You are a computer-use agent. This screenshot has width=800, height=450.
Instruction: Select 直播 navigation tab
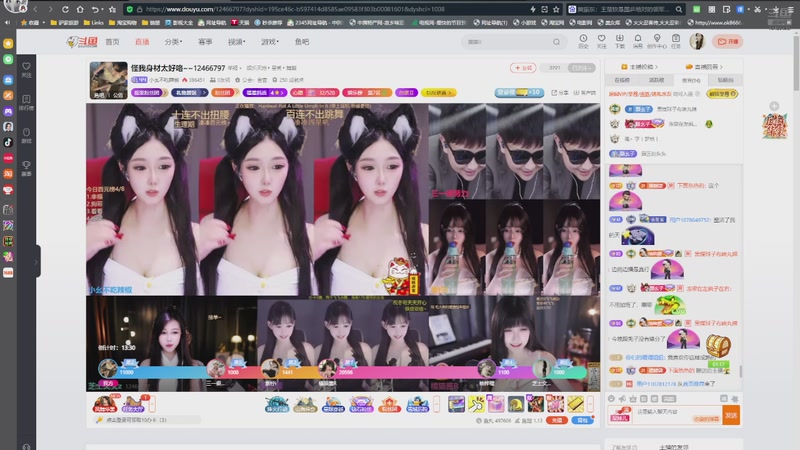click(x=142, y=42)
